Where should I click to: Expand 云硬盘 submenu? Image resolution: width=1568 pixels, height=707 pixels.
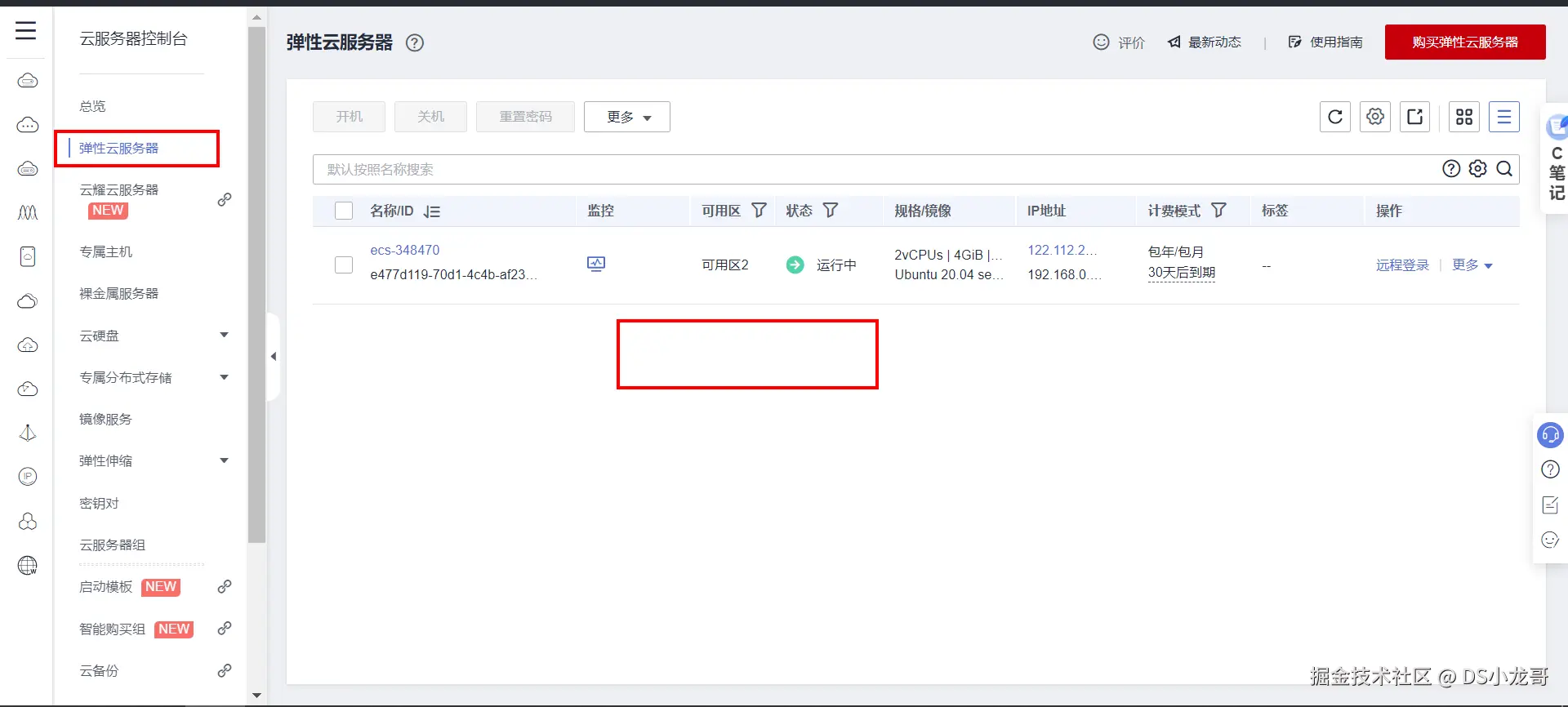pyautogui.click(x=225, y=335)
